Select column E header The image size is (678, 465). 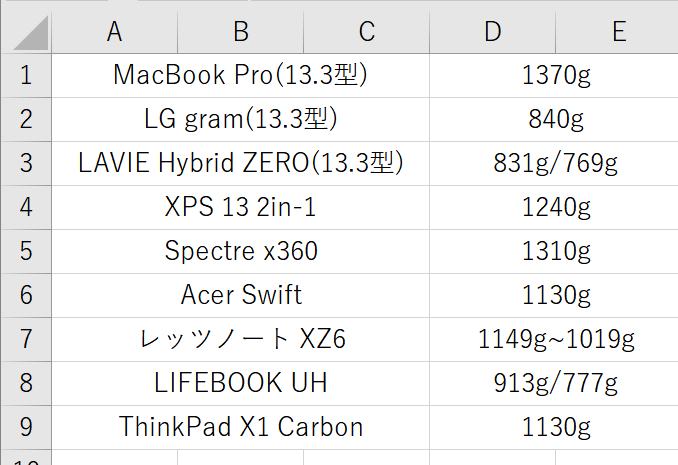pos(617,32)
